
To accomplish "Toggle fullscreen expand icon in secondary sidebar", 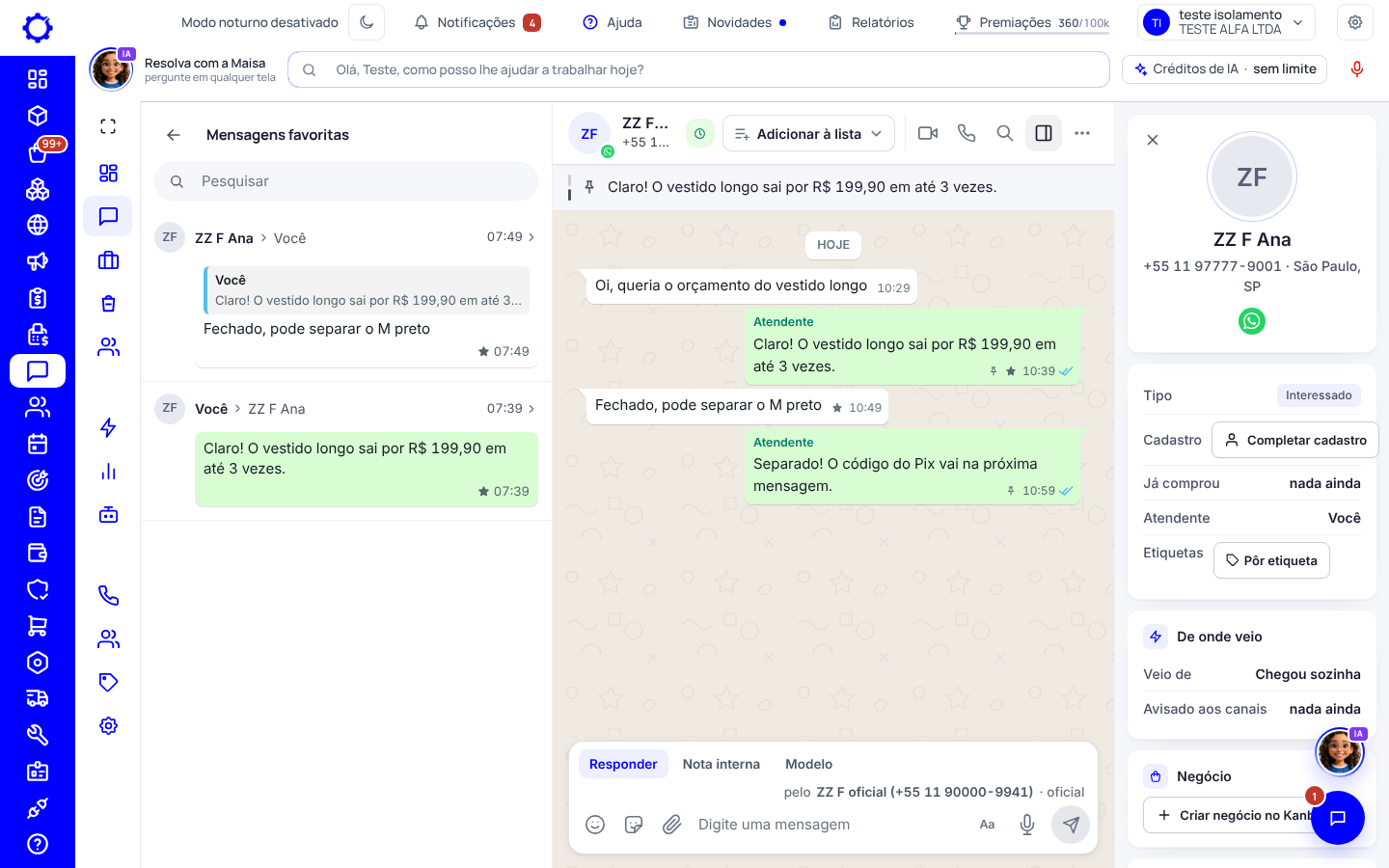I will (x=108, y=126).
